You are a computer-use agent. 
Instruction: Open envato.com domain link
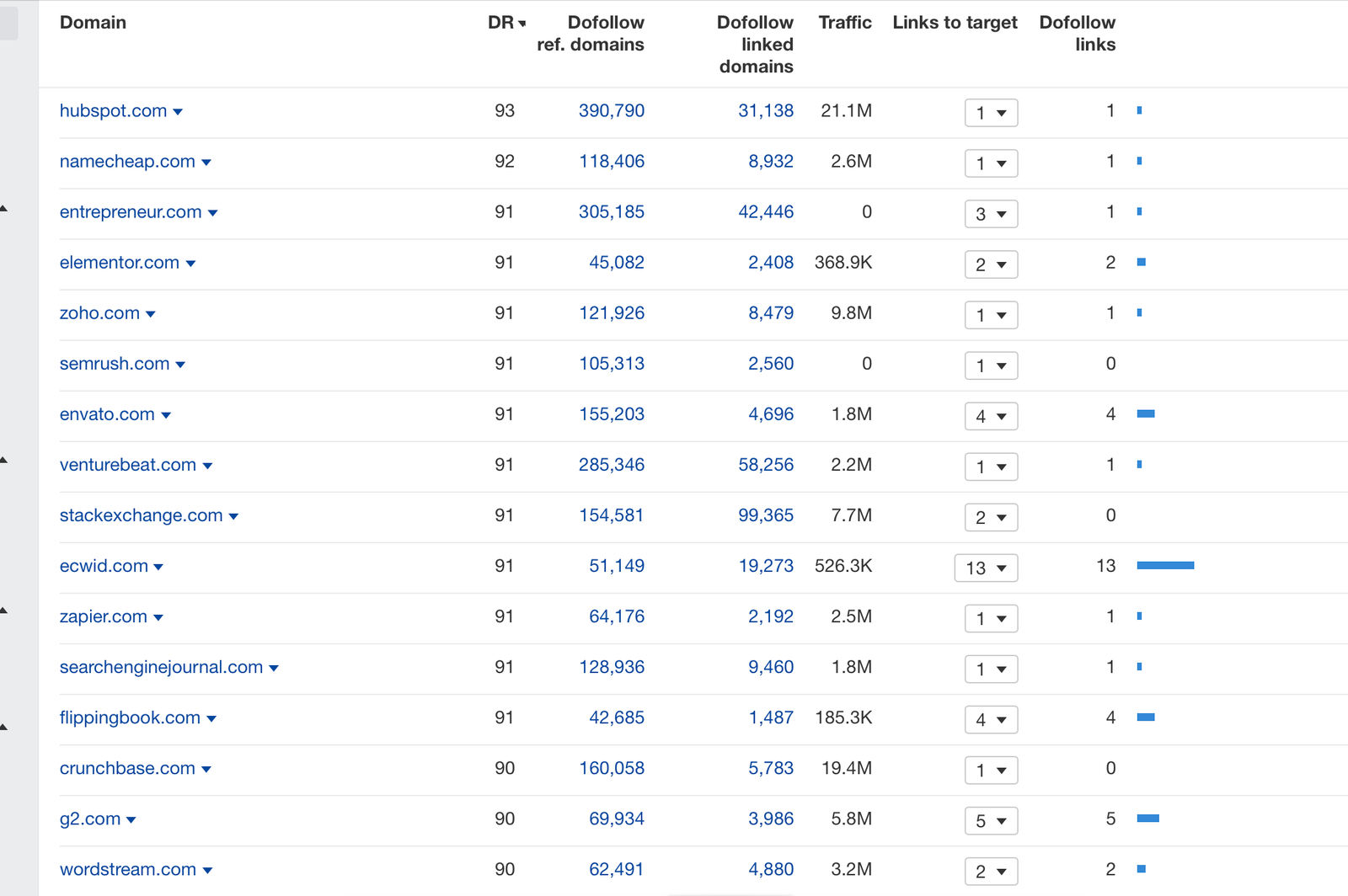tap(107, 414)
